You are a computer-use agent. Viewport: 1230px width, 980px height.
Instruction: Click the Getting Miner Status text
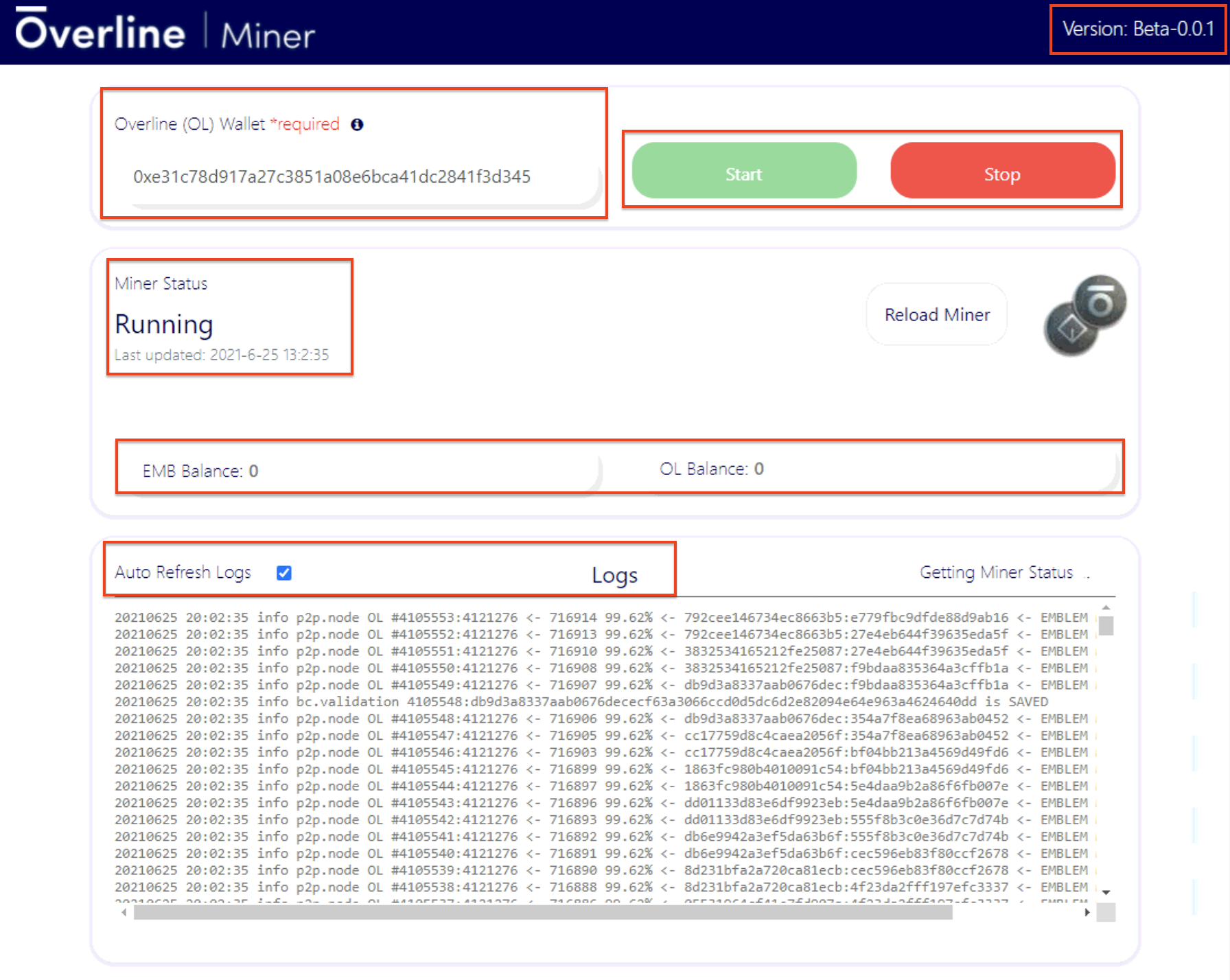996,572
